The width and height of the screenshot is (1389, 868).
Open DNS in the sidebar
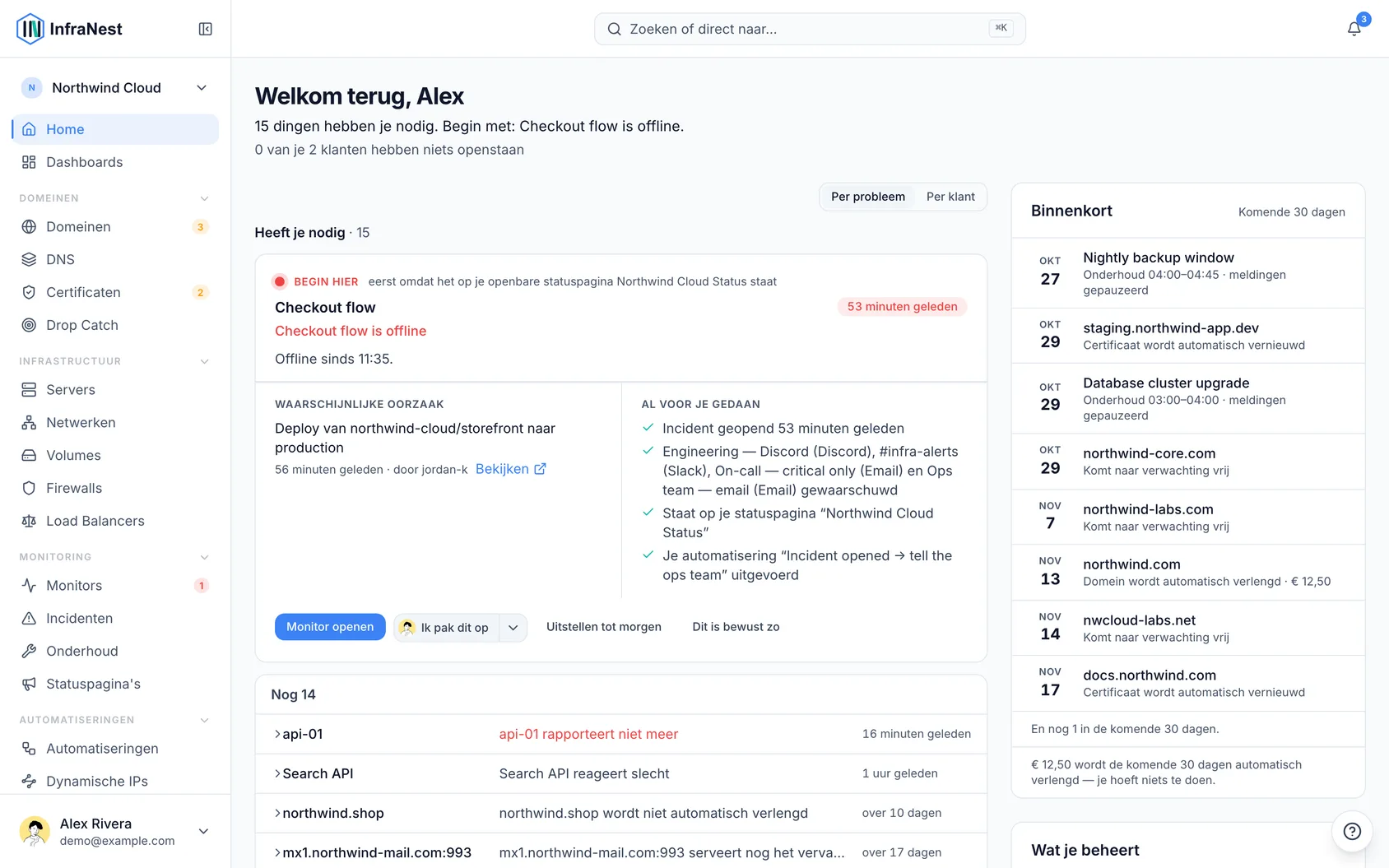(115, 259)
